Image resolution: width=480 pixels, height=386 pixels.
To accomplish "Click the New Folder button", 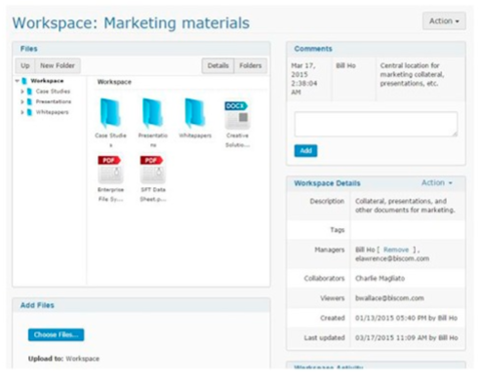I will pyautogui.click(x=57, y=66).
